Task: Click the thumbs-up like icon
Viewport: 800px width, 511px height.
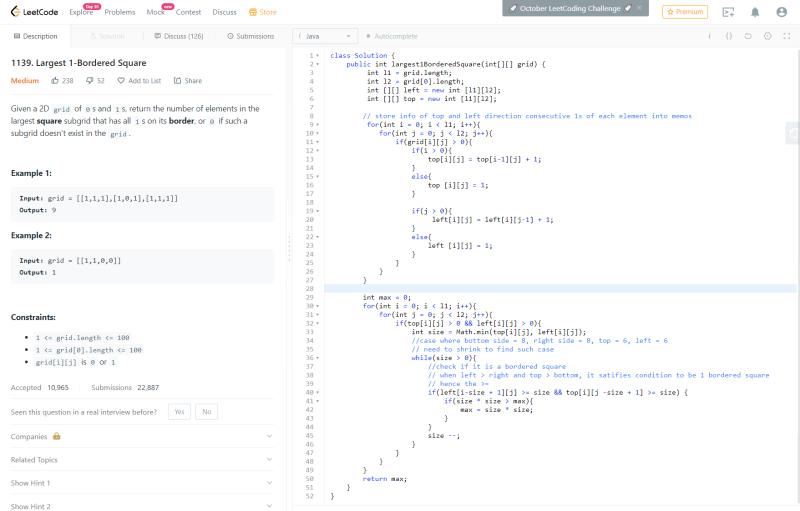Action: [55, 81]
